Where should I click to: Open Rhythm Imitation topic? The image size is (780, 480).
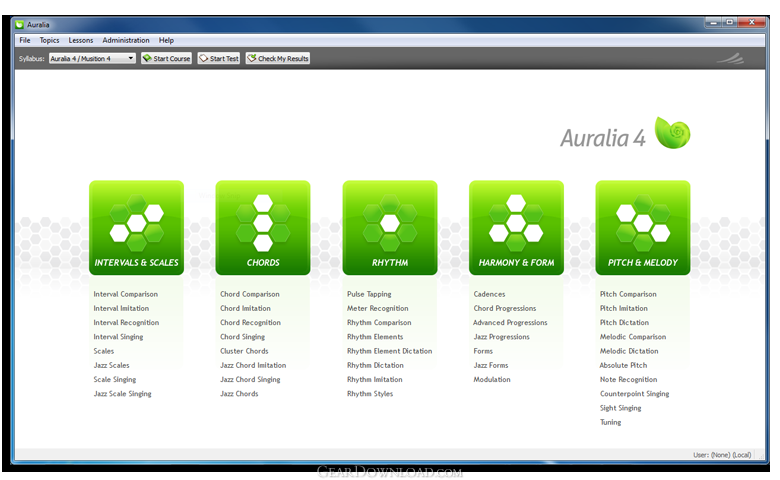[375, 380]
